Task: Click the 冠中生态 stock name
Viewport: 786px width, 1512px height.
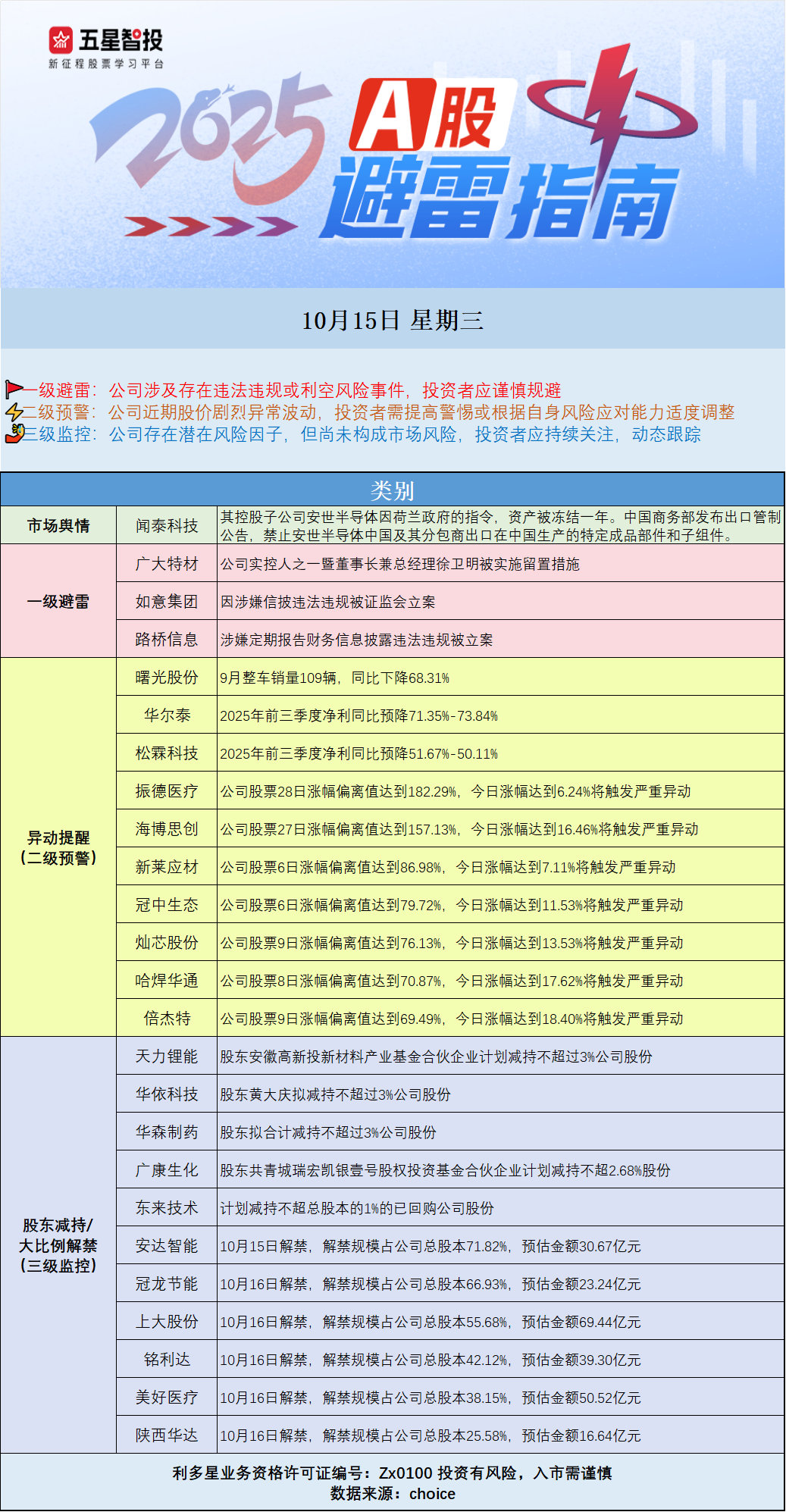Action: tap(167, 905)
